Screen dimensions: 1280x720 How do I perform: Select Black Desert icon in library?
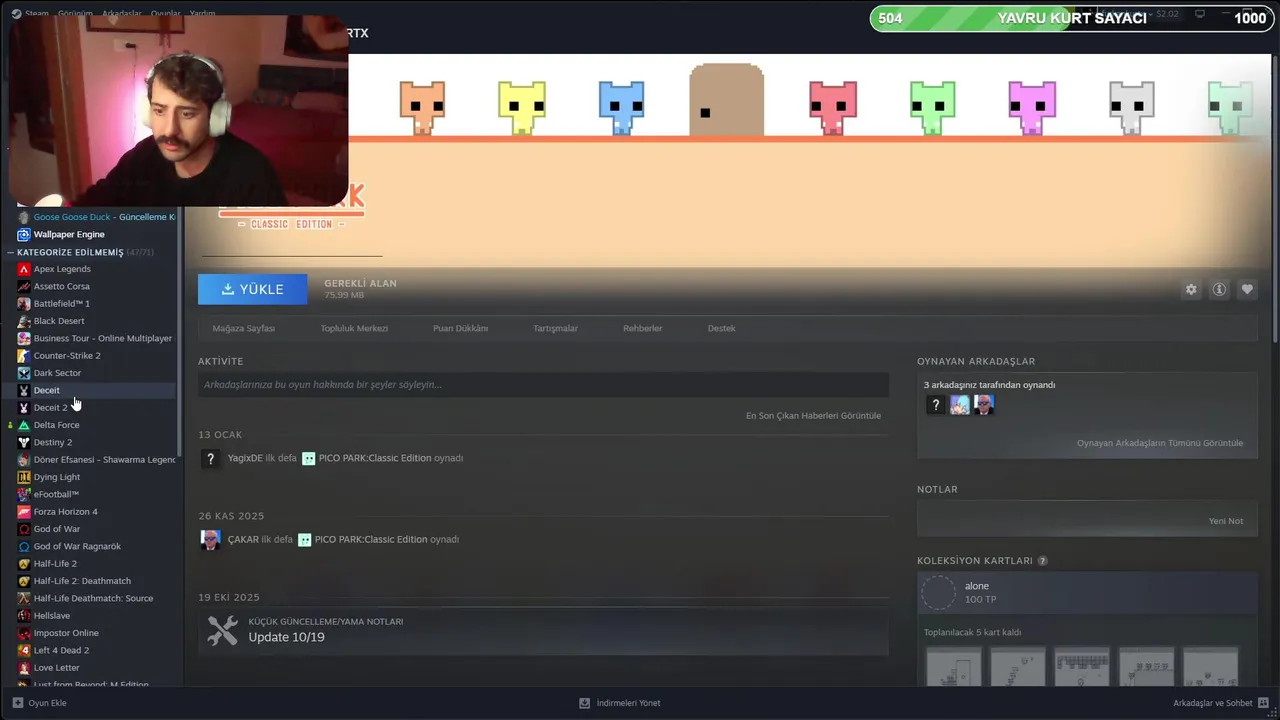(x=24, y=321)
